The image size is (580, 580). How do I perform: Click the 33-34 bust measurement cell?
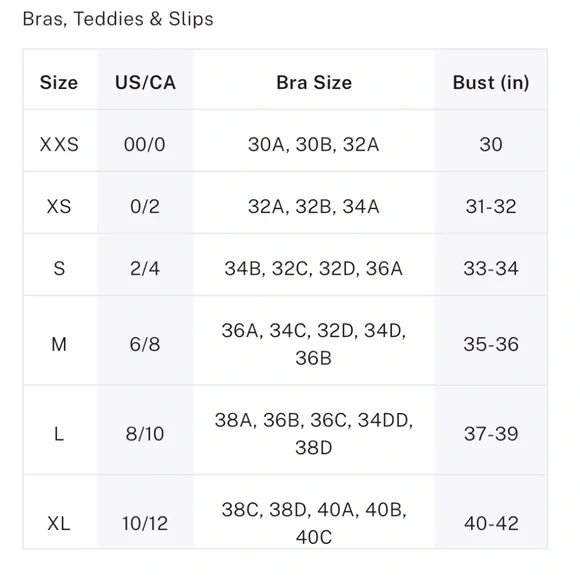click(x=491, y=269)
